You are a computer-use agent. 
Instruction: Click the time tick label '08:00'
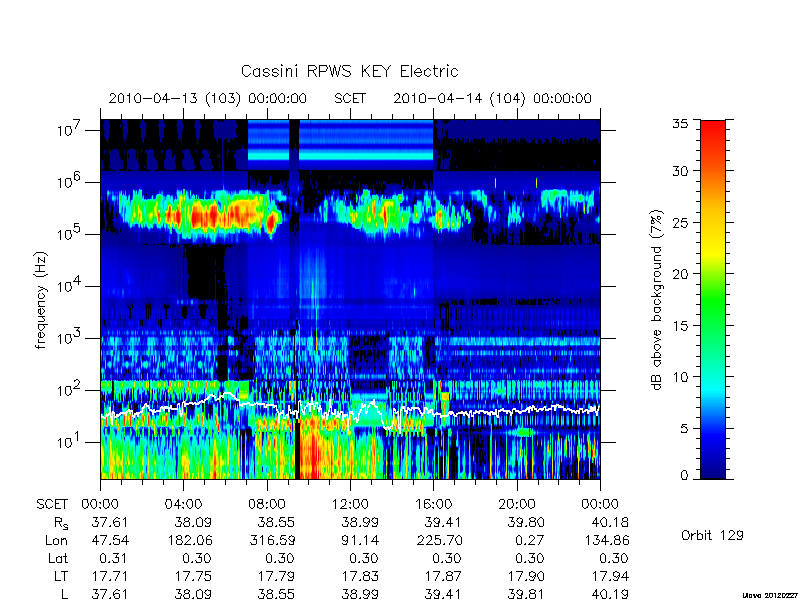pyautogui.click(x=267, y=504)
